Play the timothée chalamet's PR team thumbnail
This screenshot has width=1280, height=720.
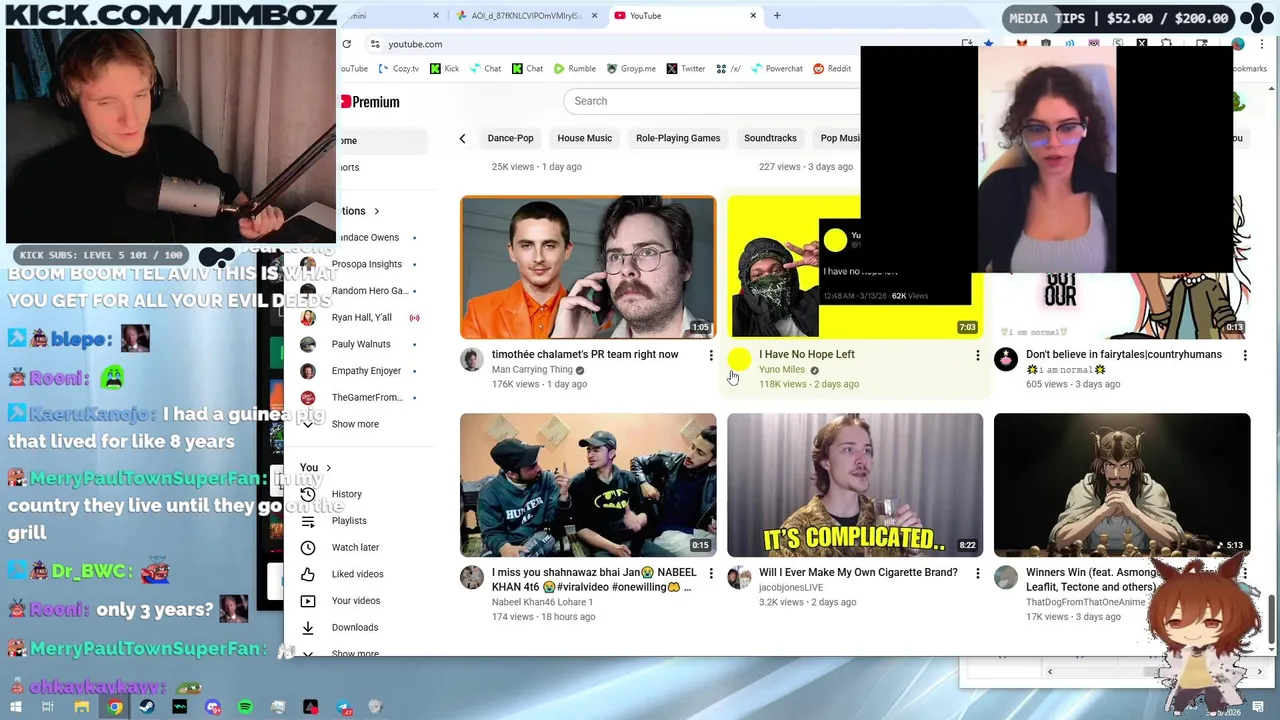[x=588, y=267]
